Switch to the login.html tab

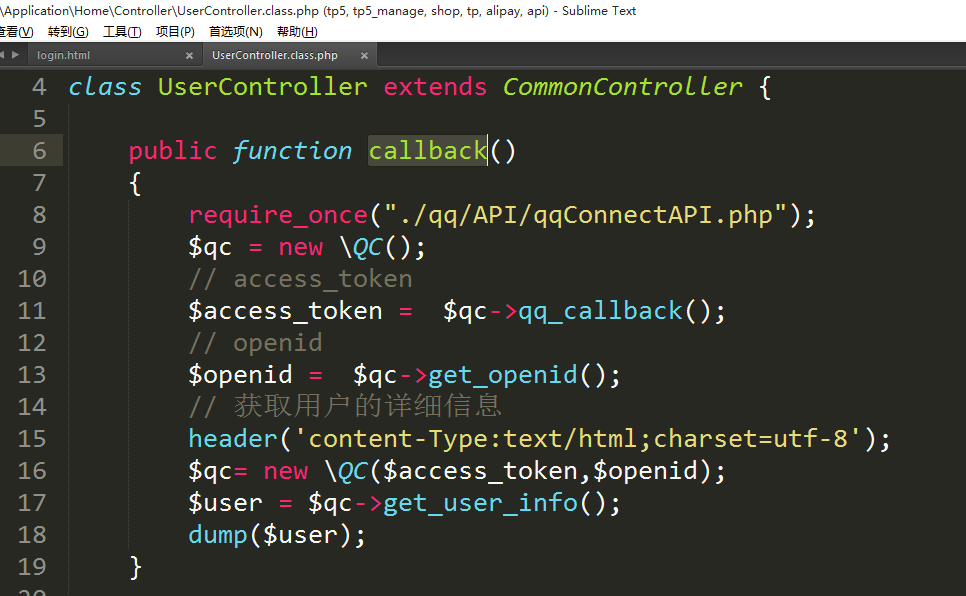click(x=64, y=56)
